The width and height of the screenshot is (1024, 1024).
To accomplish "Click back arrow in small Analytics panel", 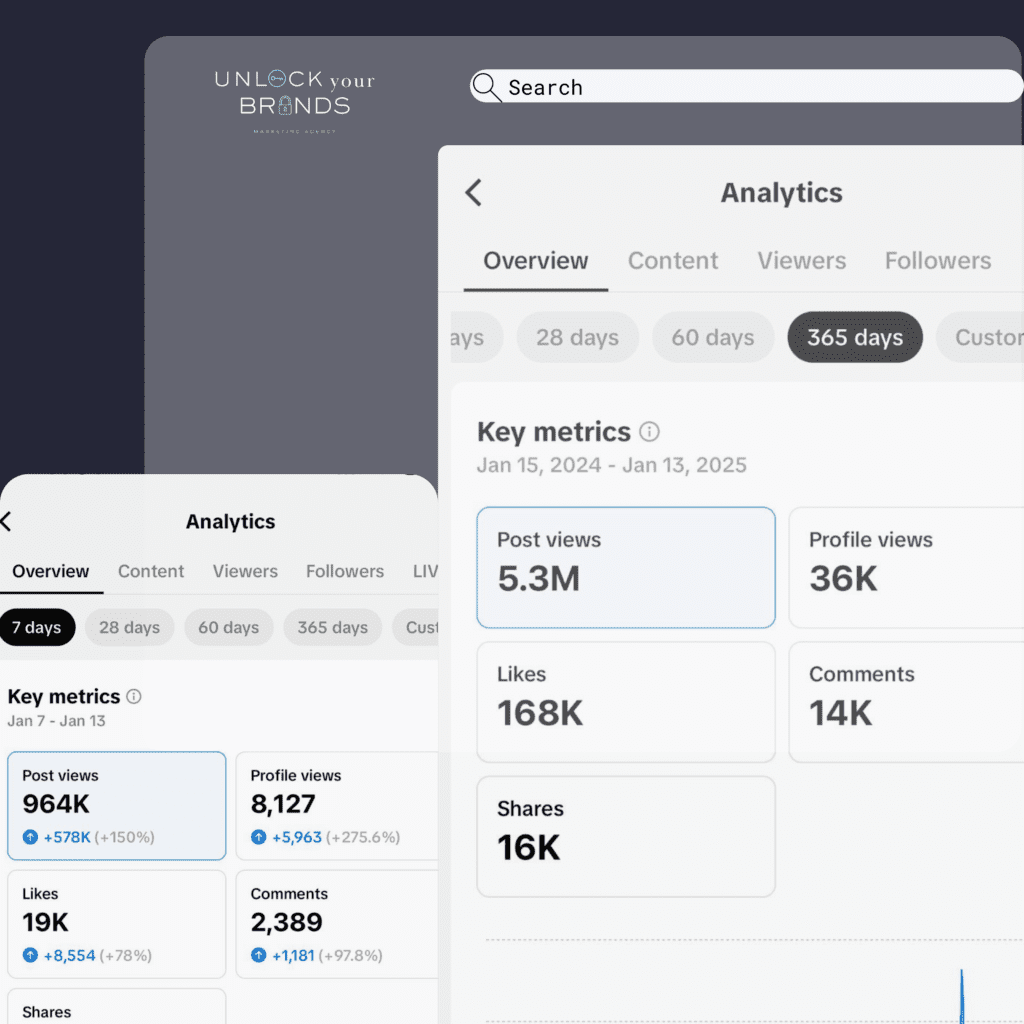I will [6, 521].
